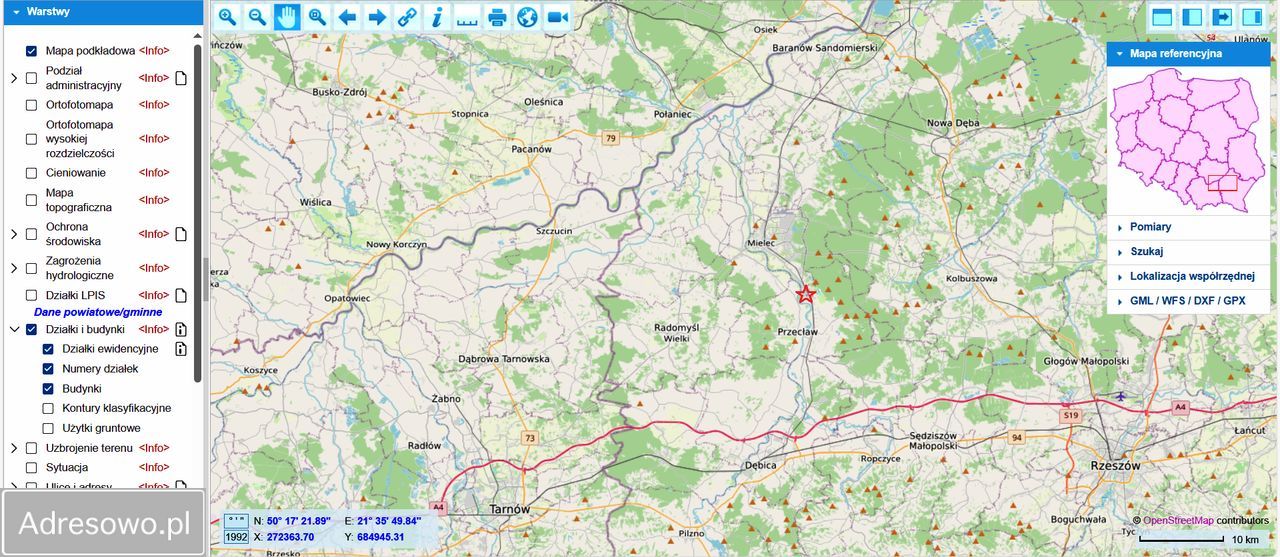Open info document icon beside Działki ewidencyjne
The image size is (1280, 557).
pos(181,349)
